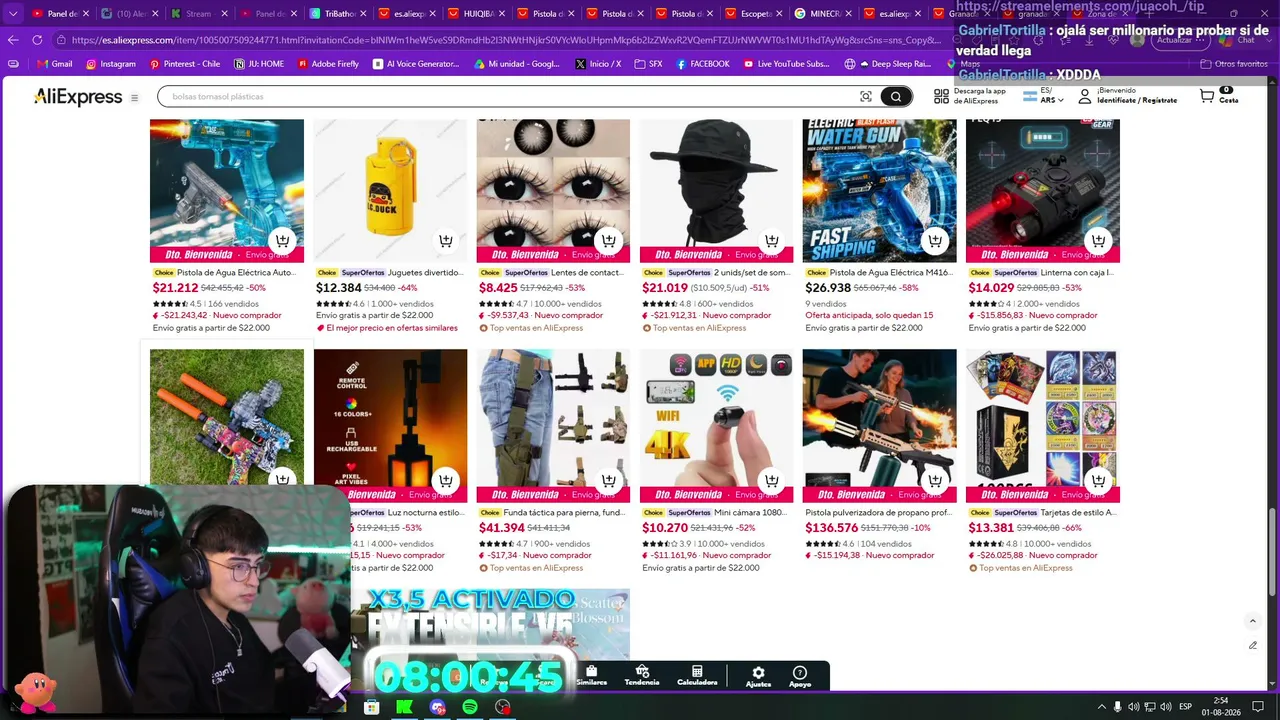Add the mini camera 1080 to cart
This screenshot has width=1280, height=720.
[x=772, y=481]
